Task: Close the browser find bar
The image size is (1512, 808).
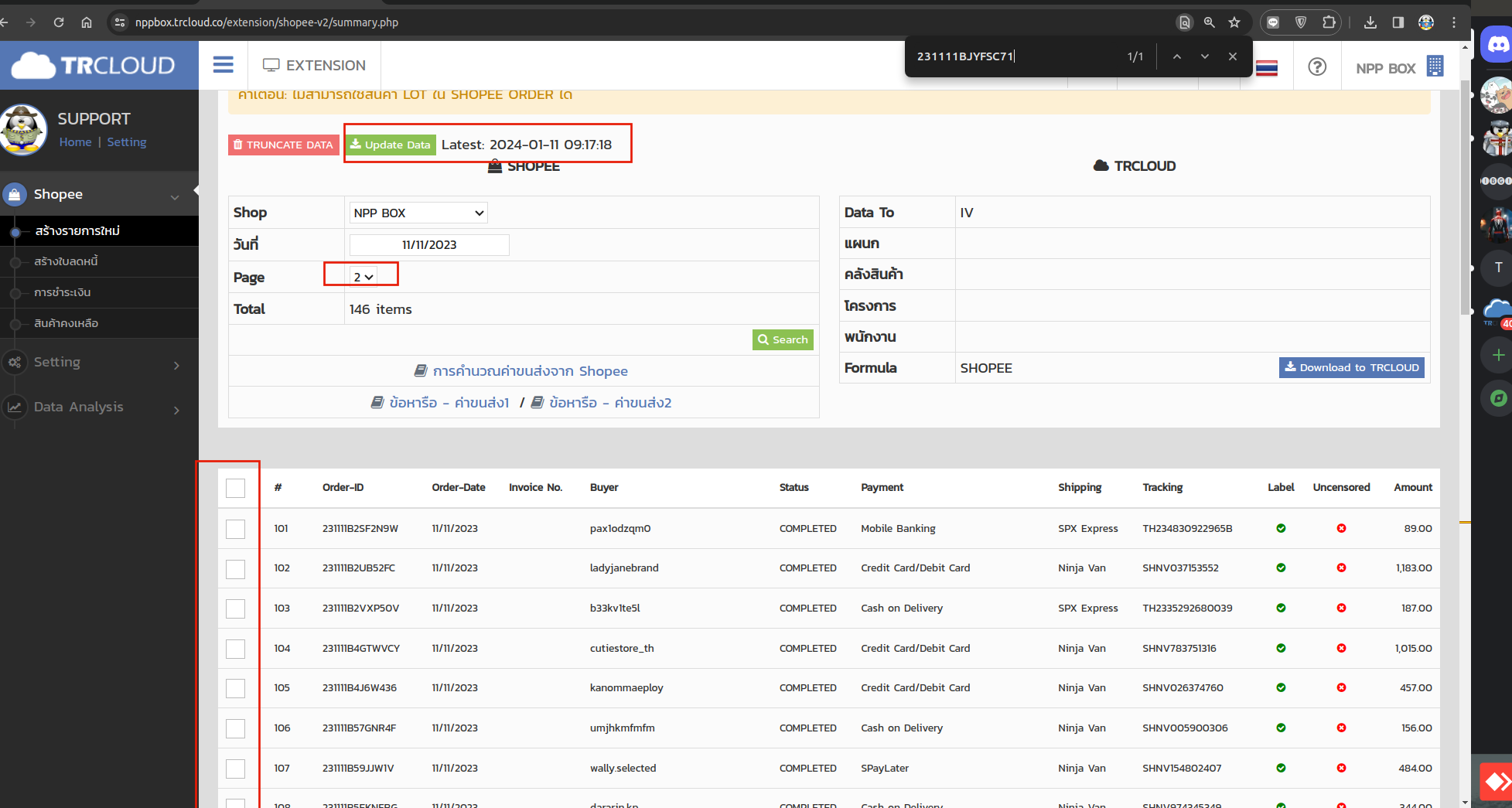Action: (1232, 56)
